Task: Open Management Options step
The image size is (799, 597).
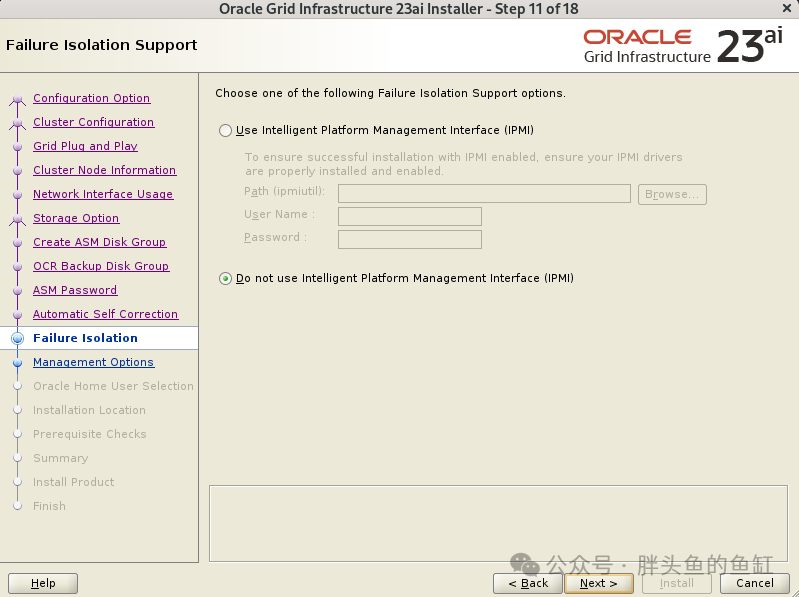Action: (x=93, y=362)
